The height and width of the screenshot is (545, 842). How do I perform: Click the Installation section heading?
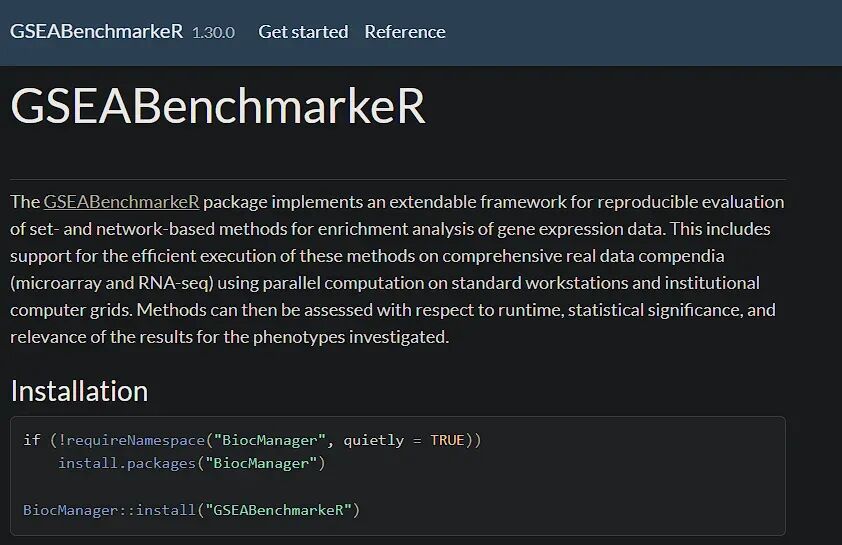click(79, 391)
